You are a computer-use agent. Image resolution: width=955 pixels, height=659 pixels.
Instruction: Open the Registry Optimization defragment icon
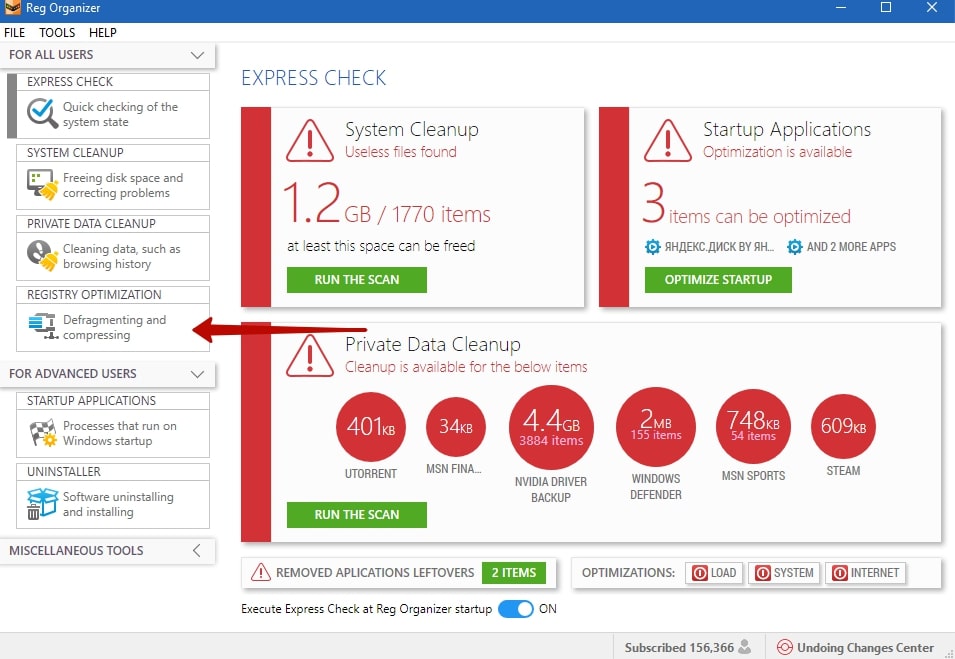click(43, 326)
